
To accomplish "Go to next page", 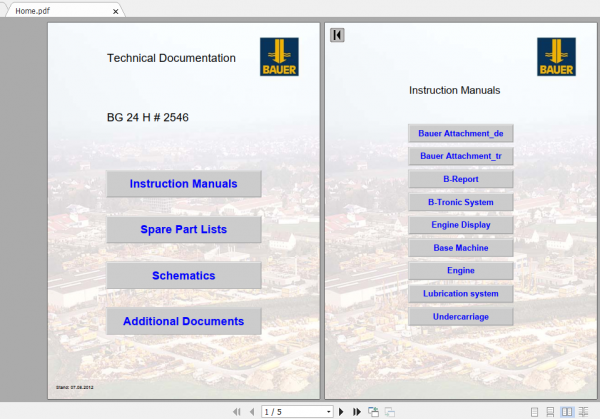I will point(341,412).
